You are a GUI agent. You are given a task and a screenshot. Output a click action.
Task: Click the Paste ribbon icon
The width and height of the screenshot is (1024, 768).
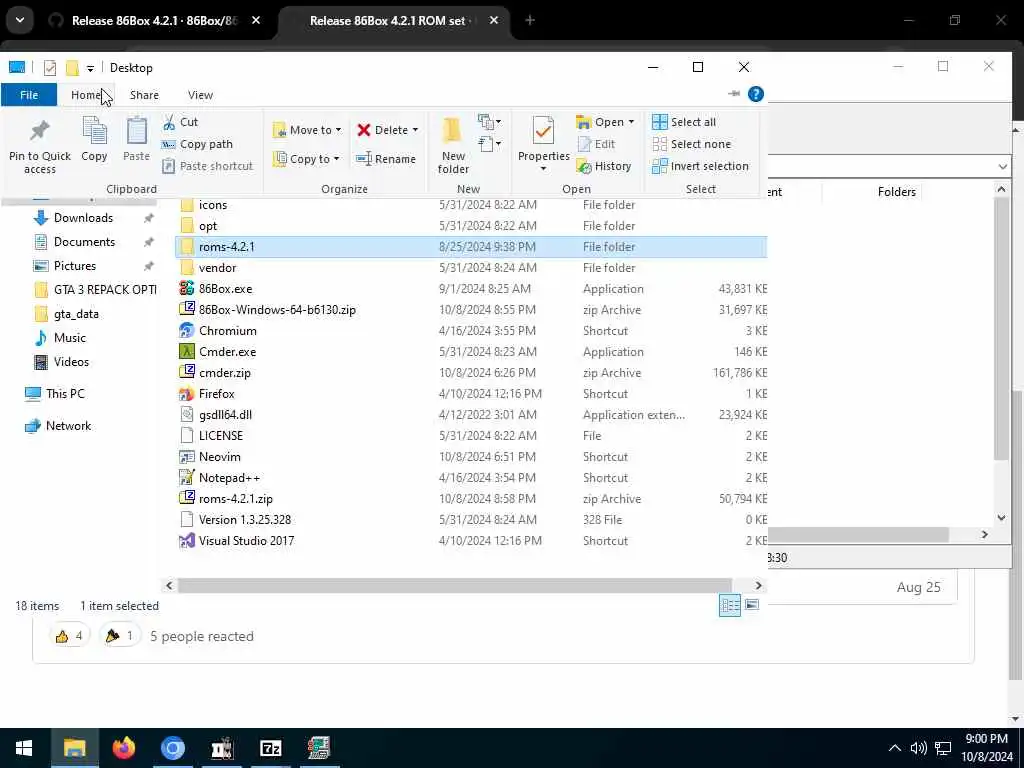[136, 138]
